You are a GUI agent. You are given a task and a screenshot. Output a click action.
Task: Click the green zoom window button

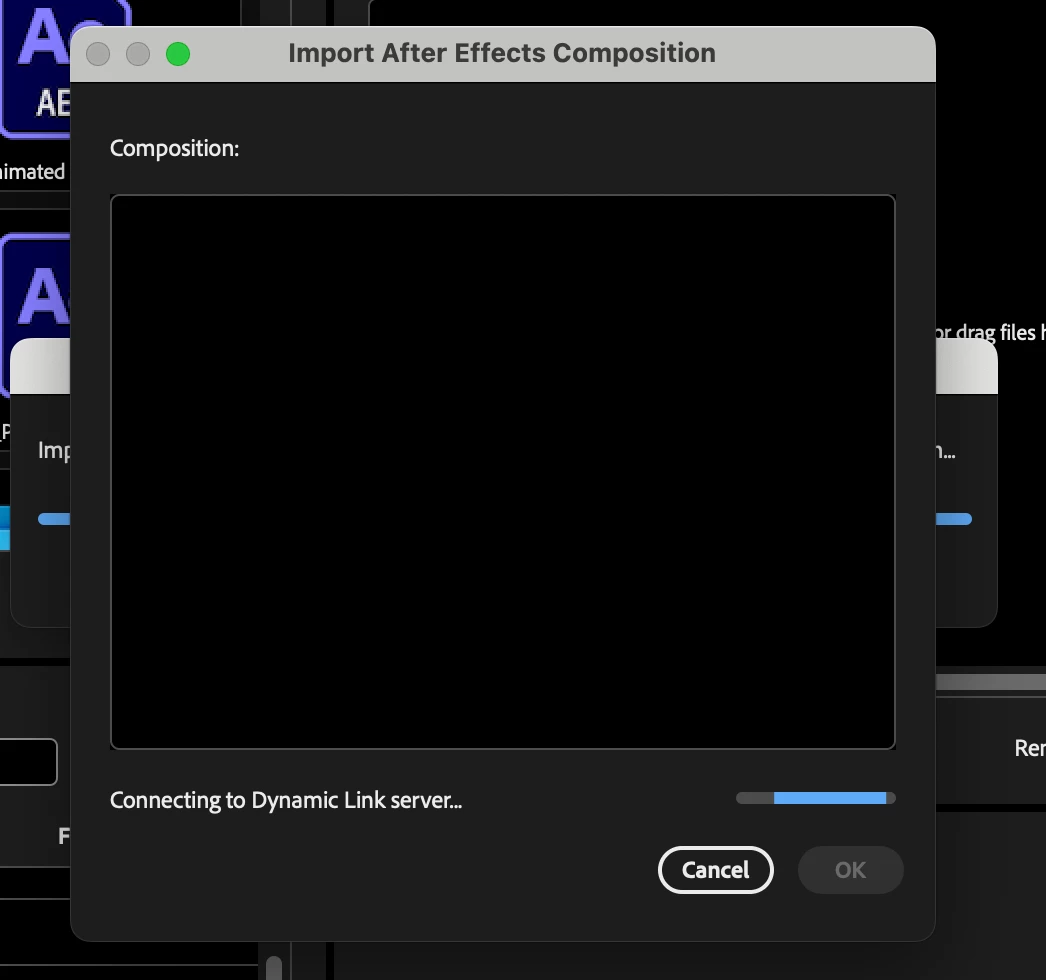178,54
